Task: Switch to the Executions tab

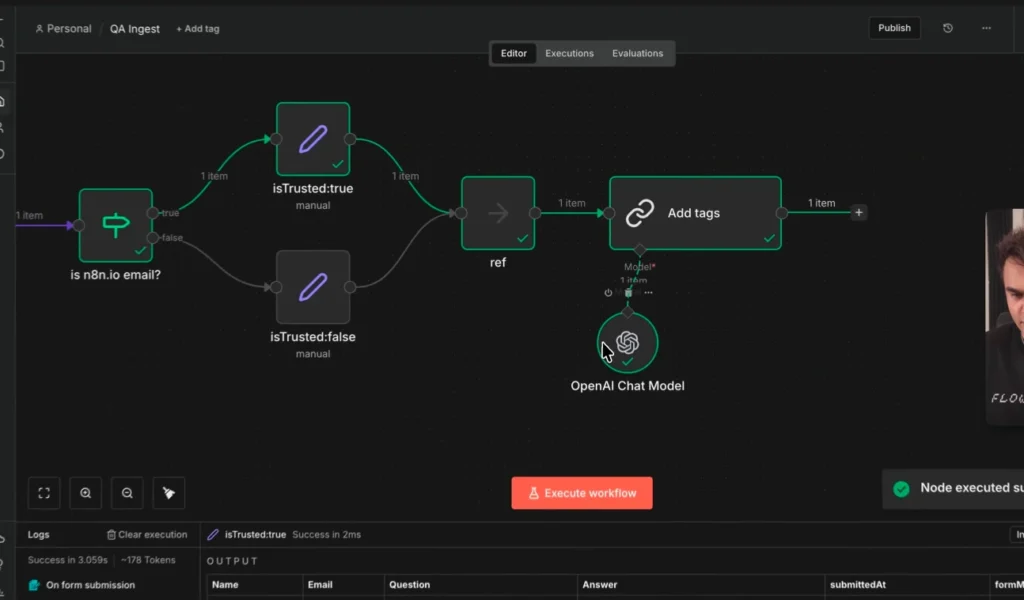Action: [x=569, y=53]
